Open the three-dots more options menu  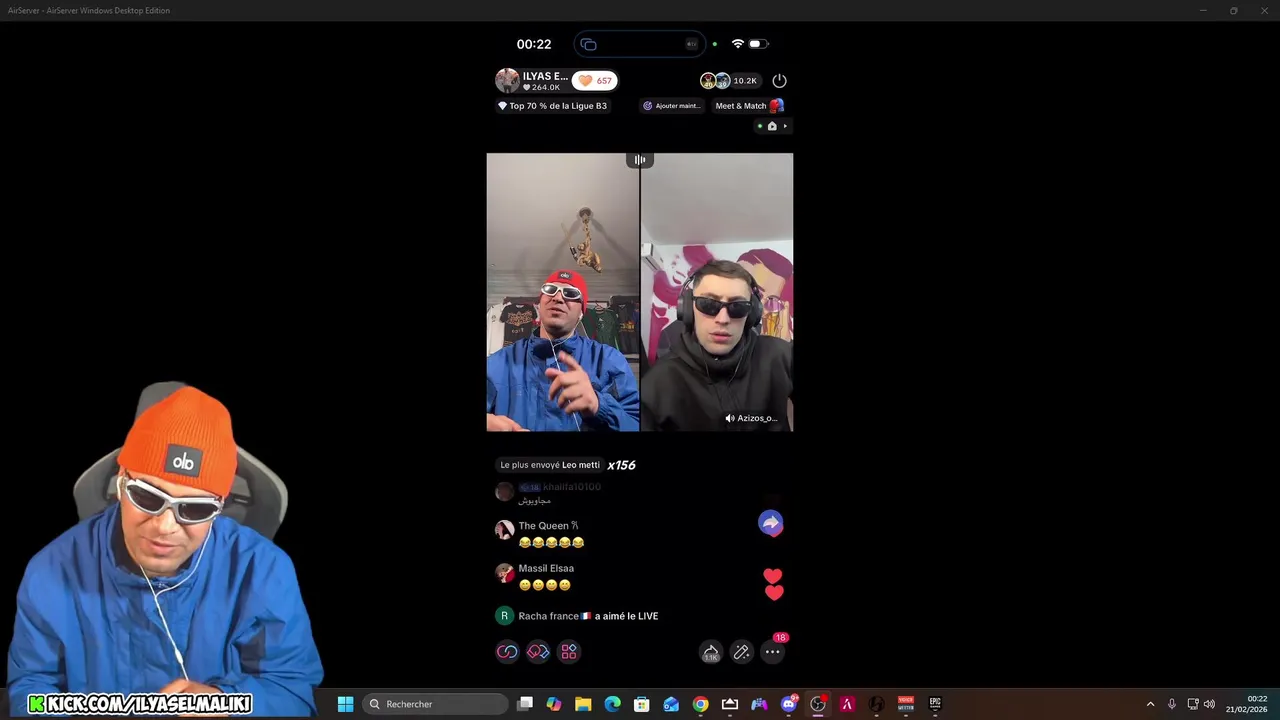[772, 652]
